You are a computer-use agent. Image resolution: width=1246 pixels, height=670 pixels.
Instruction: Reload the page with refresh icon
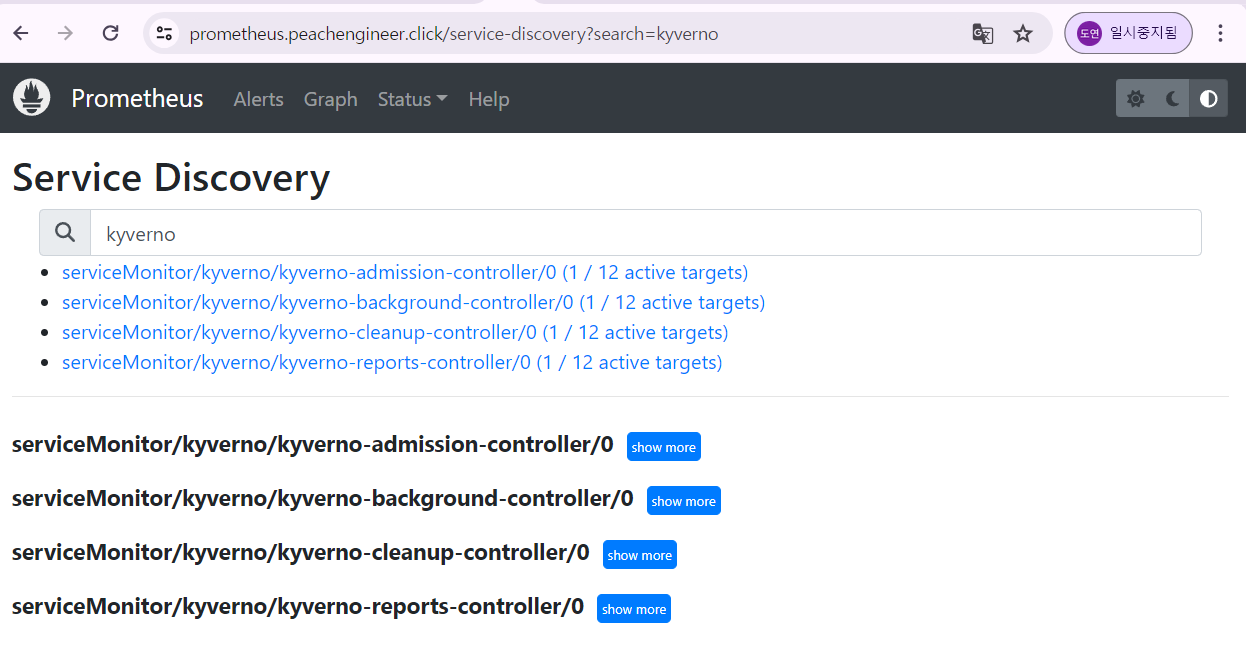pyautogui.click(x=111, y=33)
